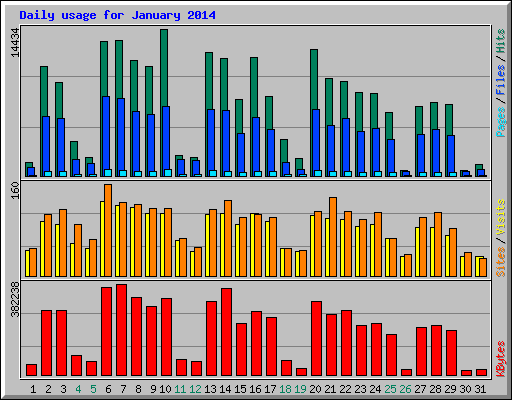The height and width of the screenshot is (400, 512).
Task: Click the 14434 hits axis value
Action: (x=15, y=42)
